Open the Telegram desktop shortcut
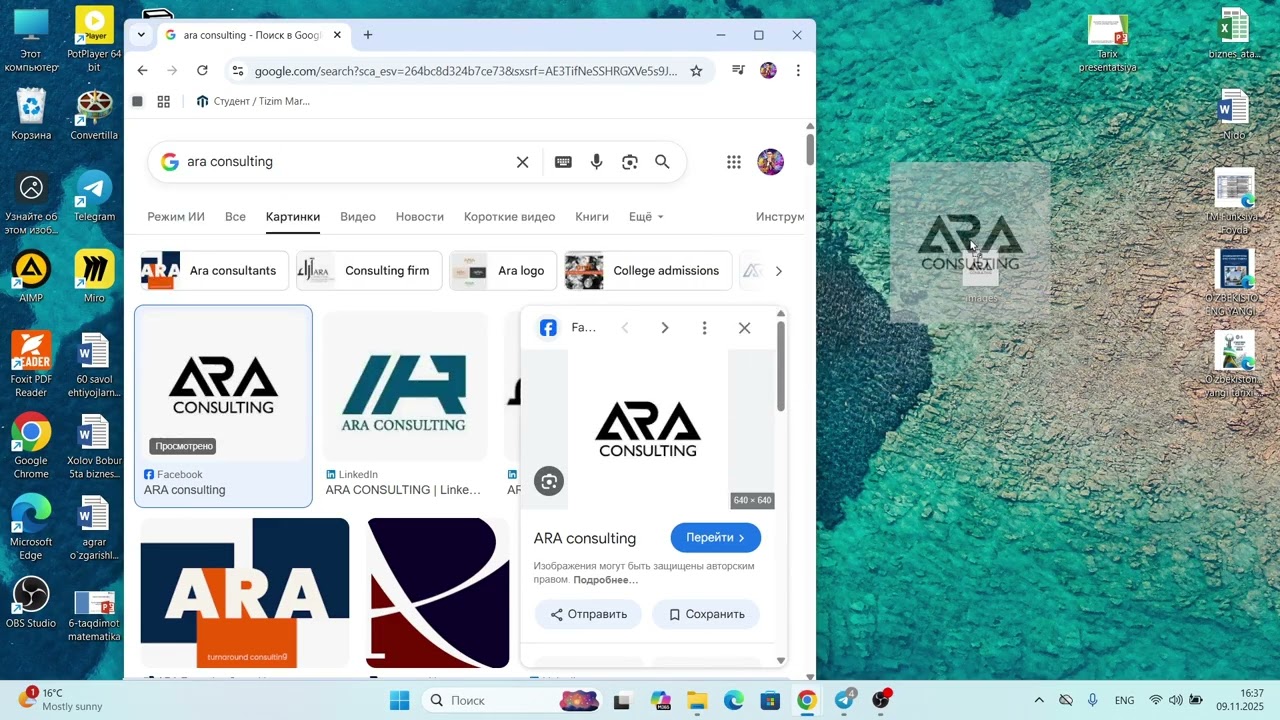This screenshot has height=720, width=1280. coord(95,196)
